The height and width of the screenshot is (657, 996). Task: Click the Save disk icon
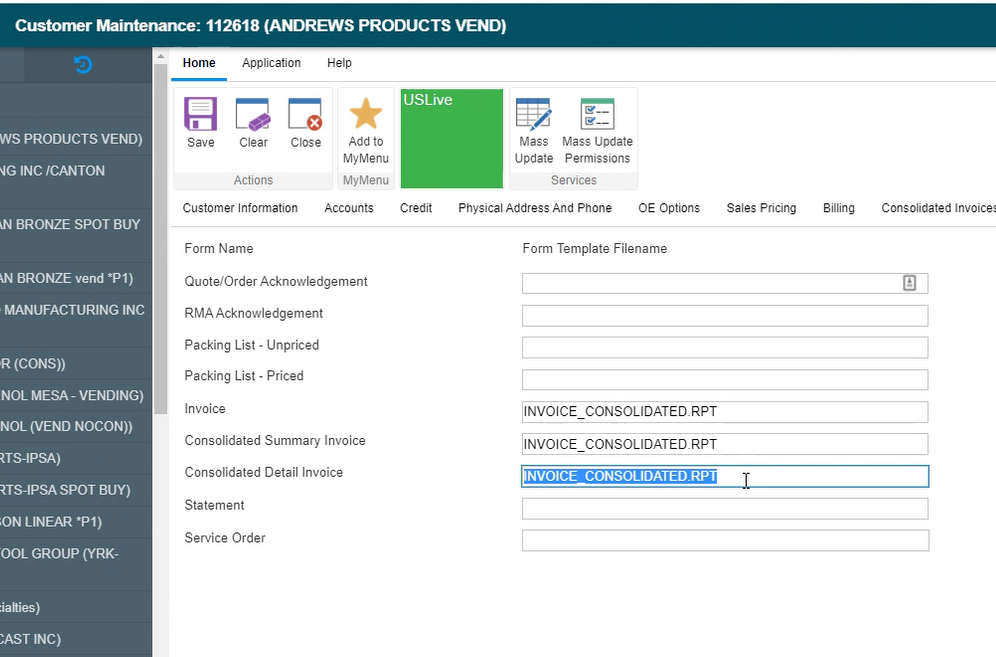point(200,115)
